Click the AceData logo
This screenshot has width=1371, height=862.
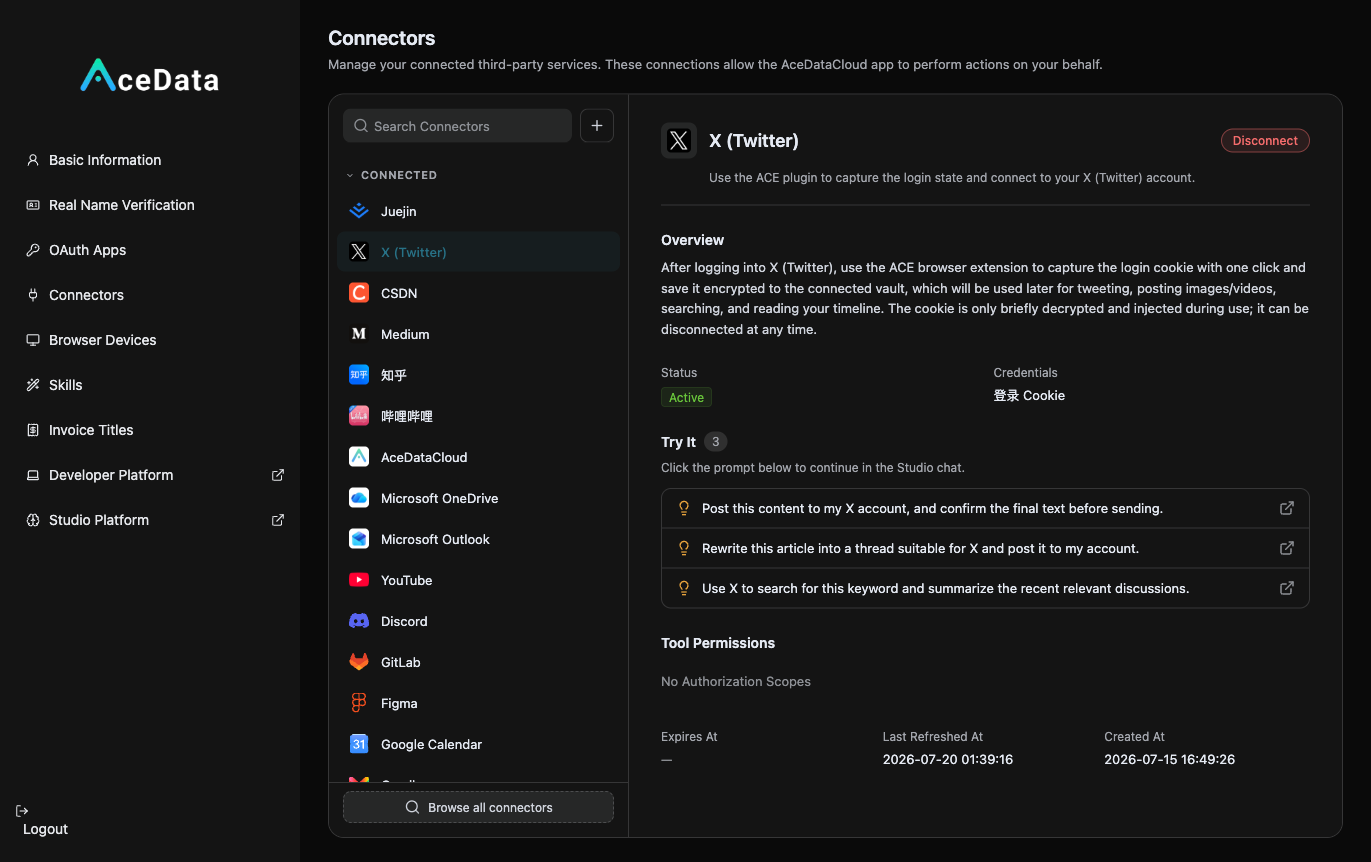tap(149, 77)
